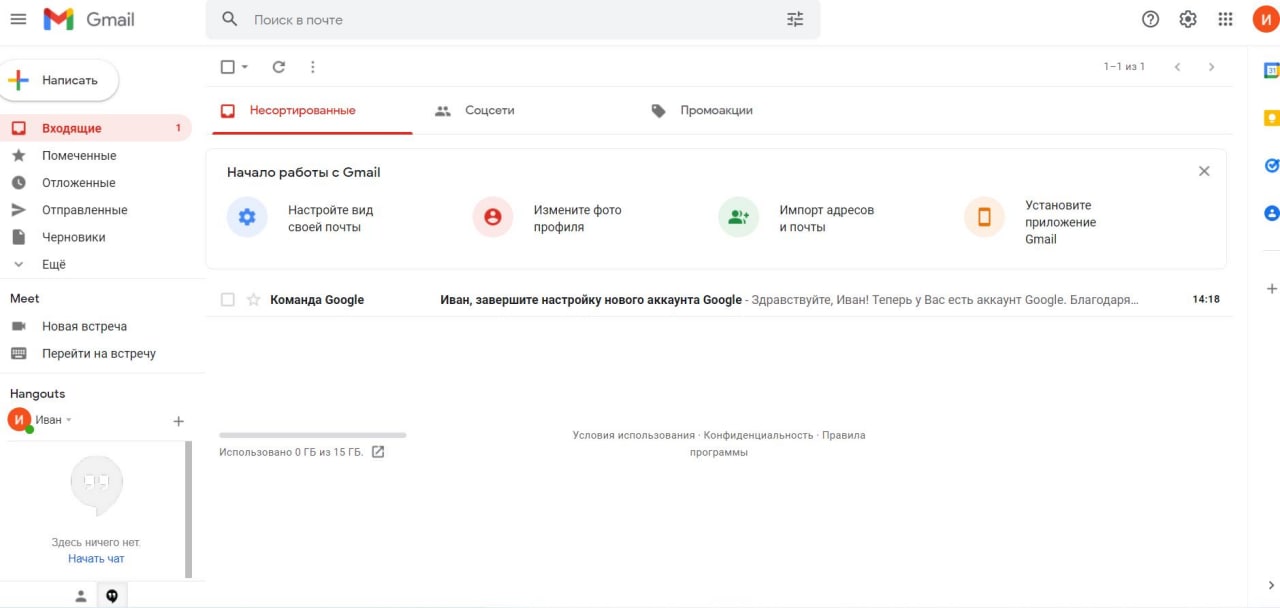Switch to Hangouts conversations icon
The image size is (1280, 608).
click(x=112, y=596)
